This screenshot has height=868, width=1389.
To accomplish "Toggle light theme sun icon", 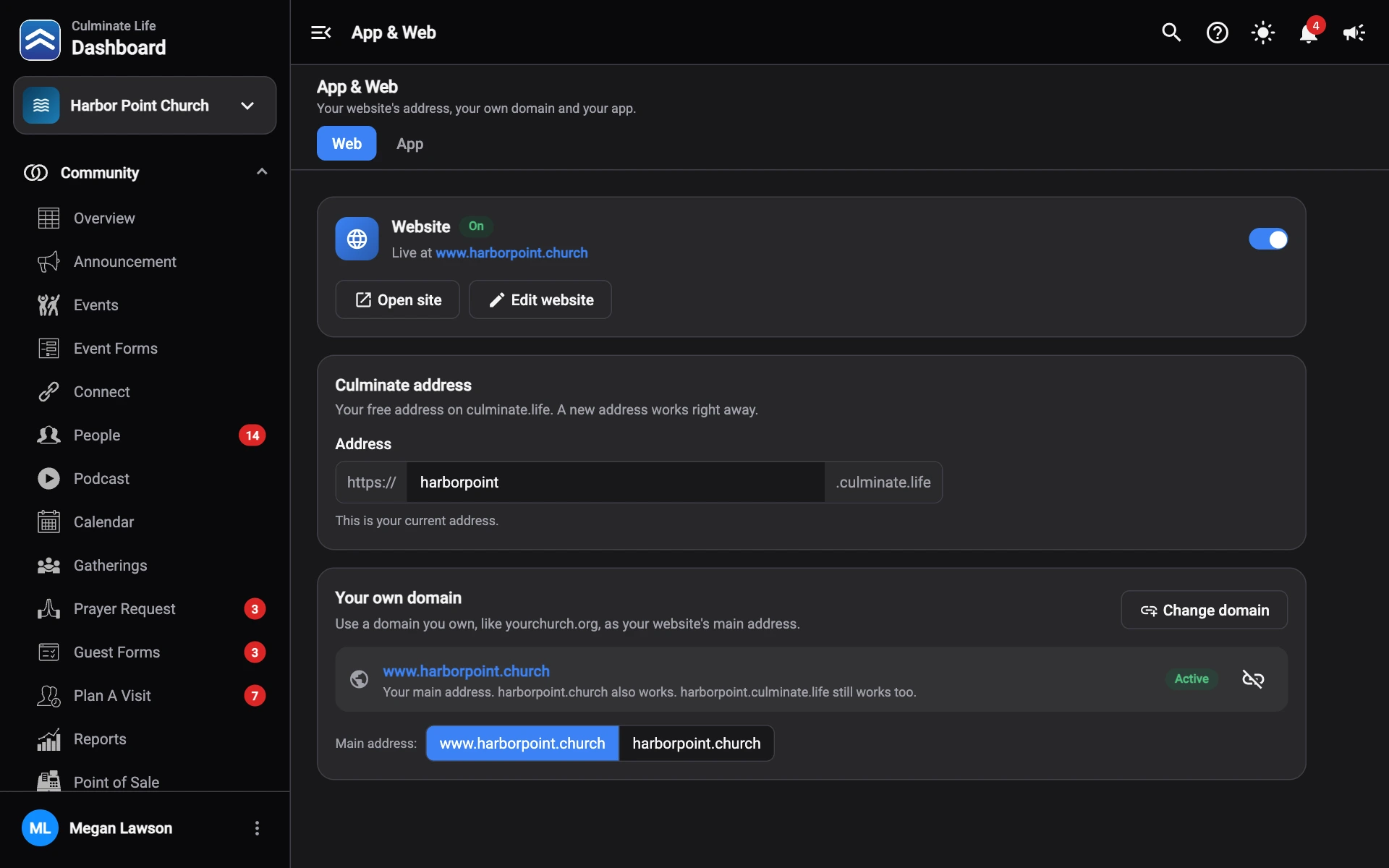I will pos(1263,33).
